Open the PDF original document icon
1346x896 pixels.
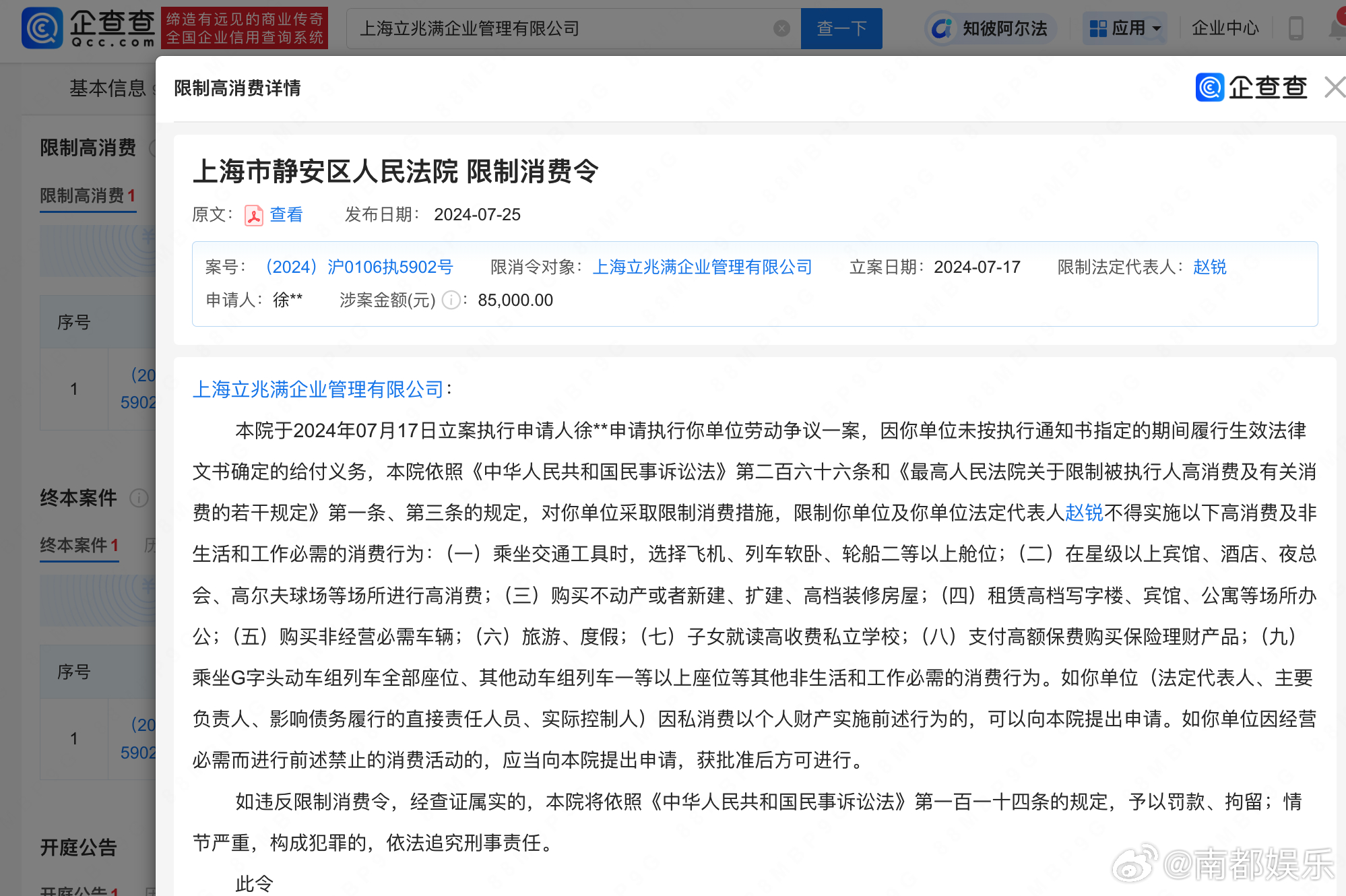click(x=254, y=215)
